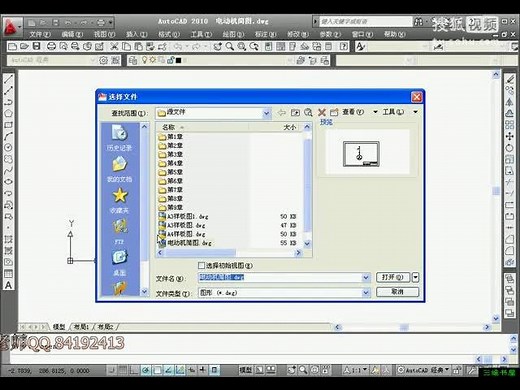Click the Name column header
Image resolution: width=520 pixels, height=390 pixels.
[203, 127]
